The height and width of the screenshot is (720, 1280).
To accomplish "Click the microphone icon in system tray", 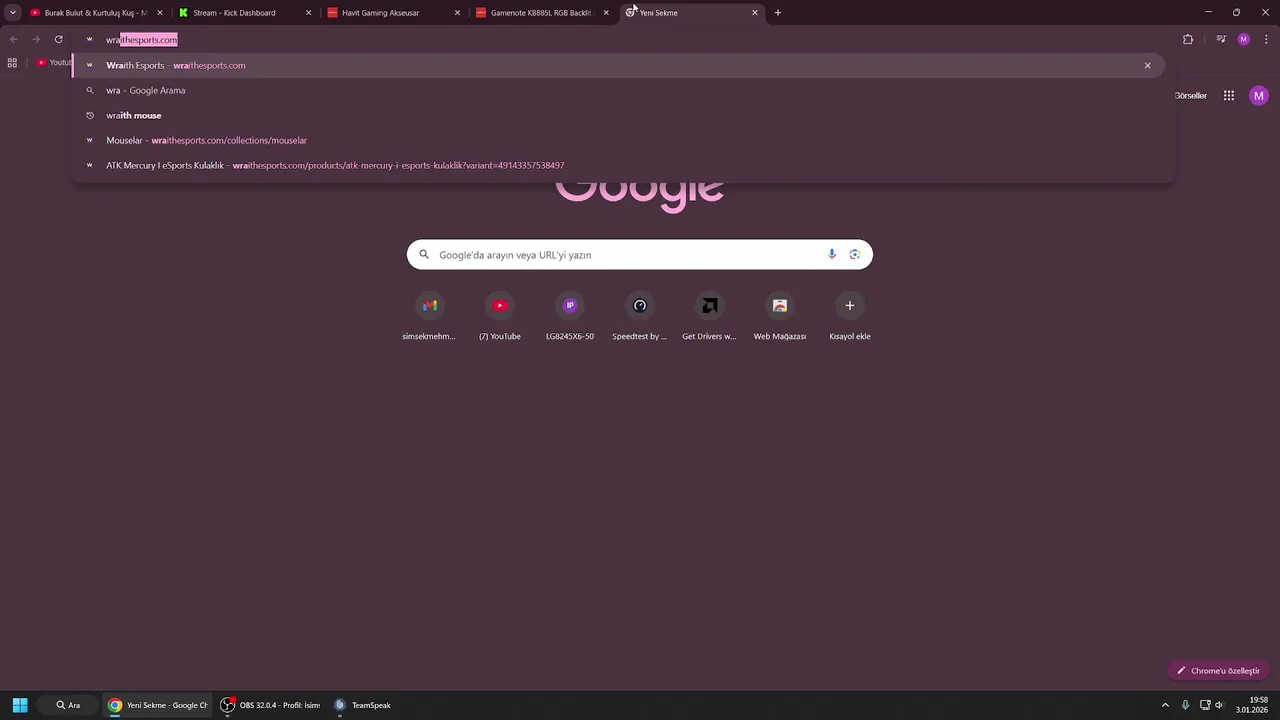I will (1185, 705).
